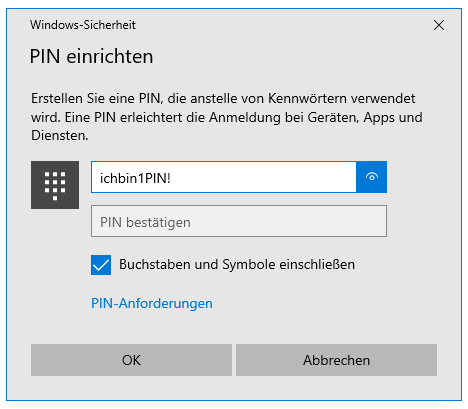468x409 pixels.
Task: Click the Buchstaben und Symbole einschließen label
Action: [x=237, y=265]
